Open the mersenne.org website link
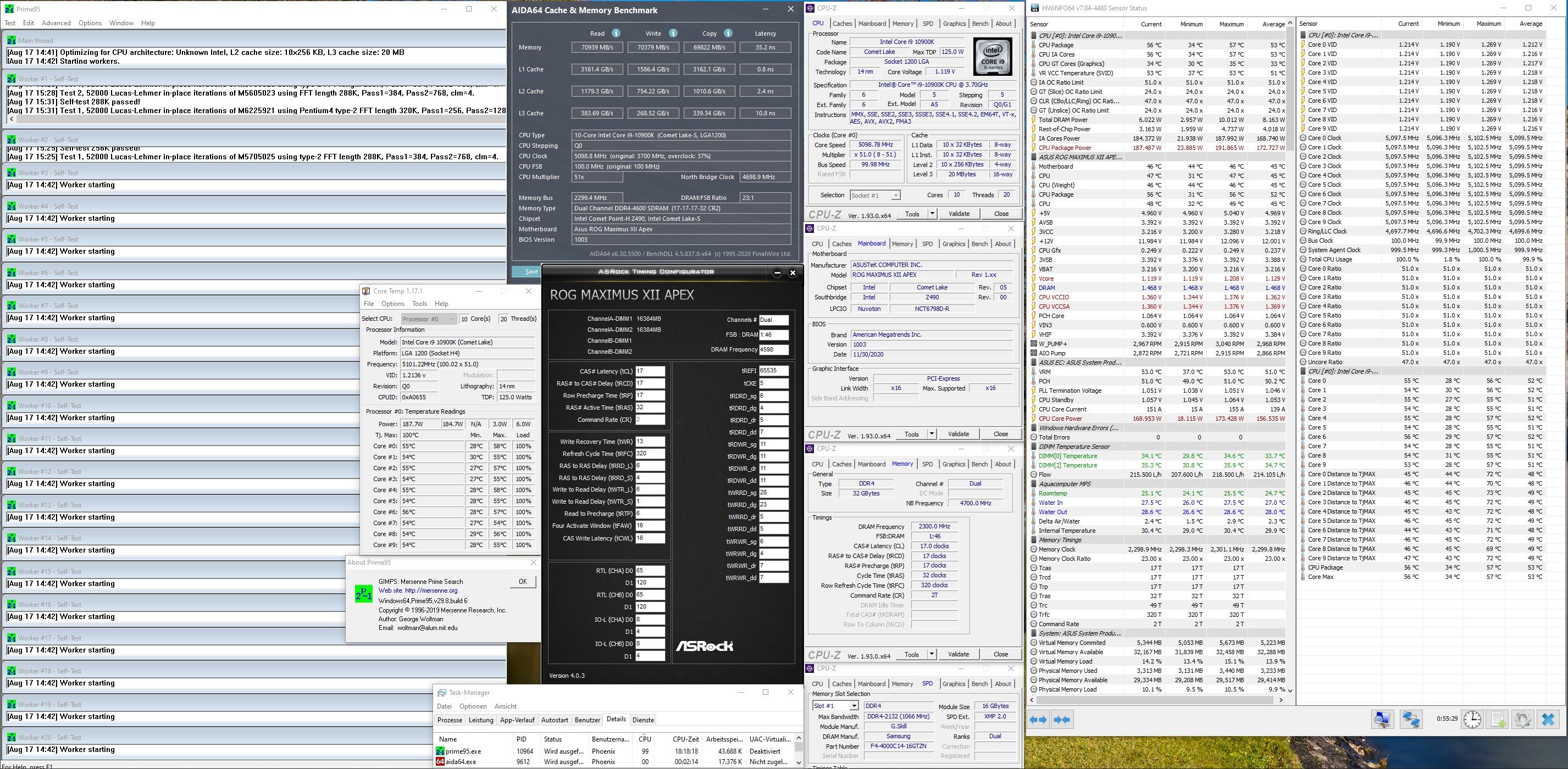This screenshot has height=769, width=1568. click(431, 590)
